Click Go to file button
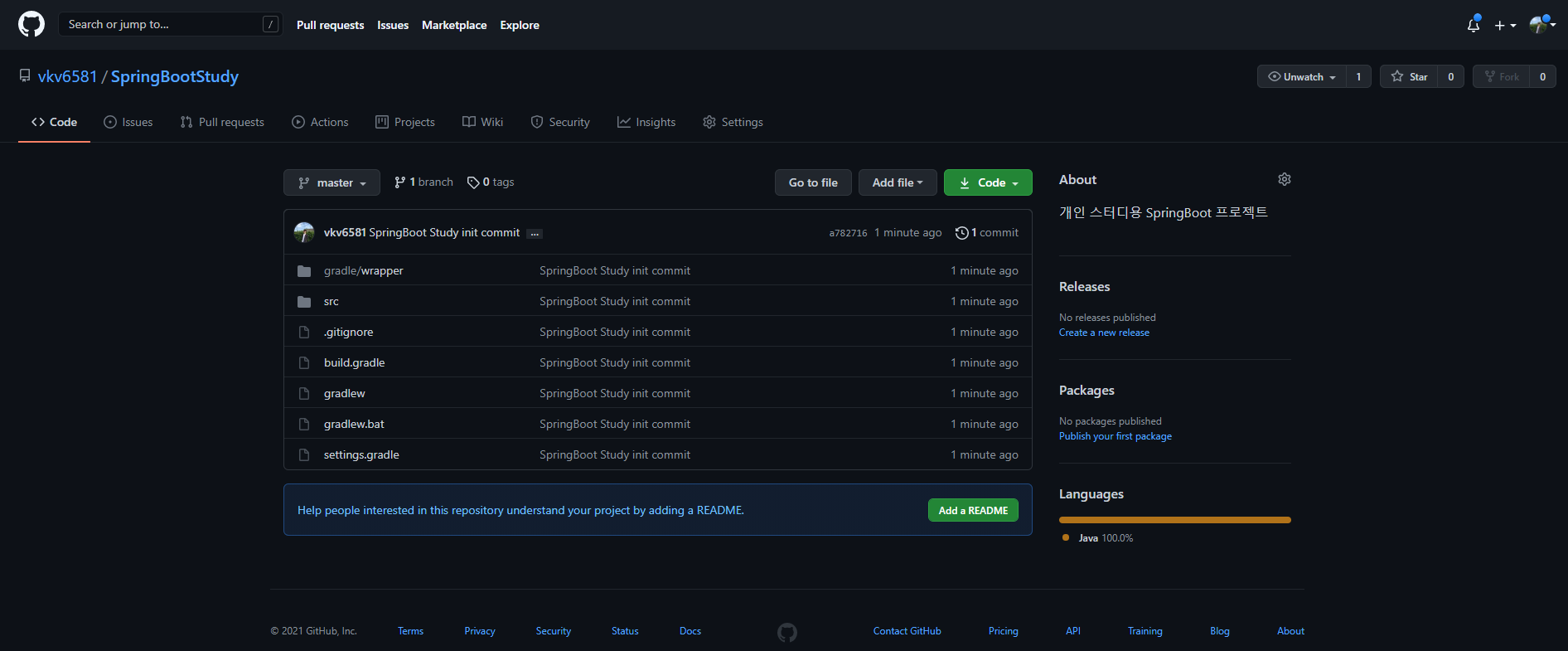Screen dimensions: 1568x651 tap(813, 182)
